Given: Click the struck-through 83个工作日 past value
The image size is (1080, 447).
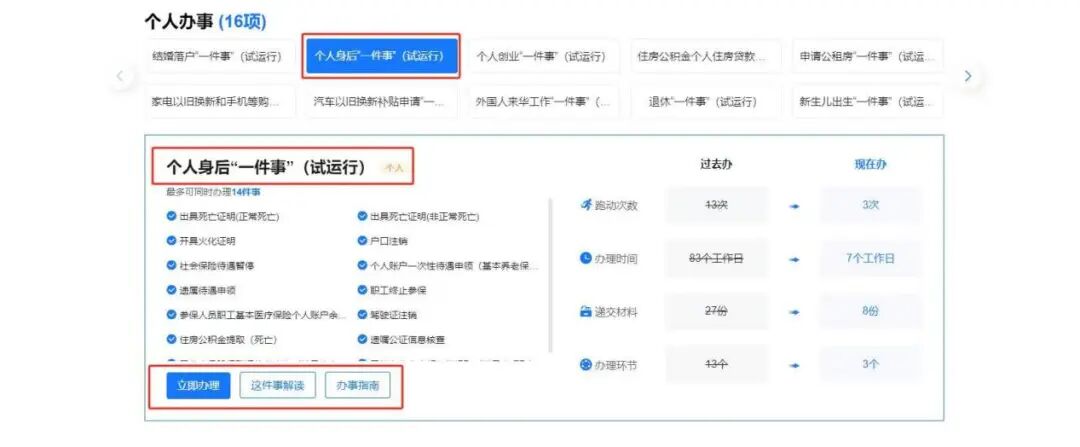Looking at the screenshot, I should (716, 258).
